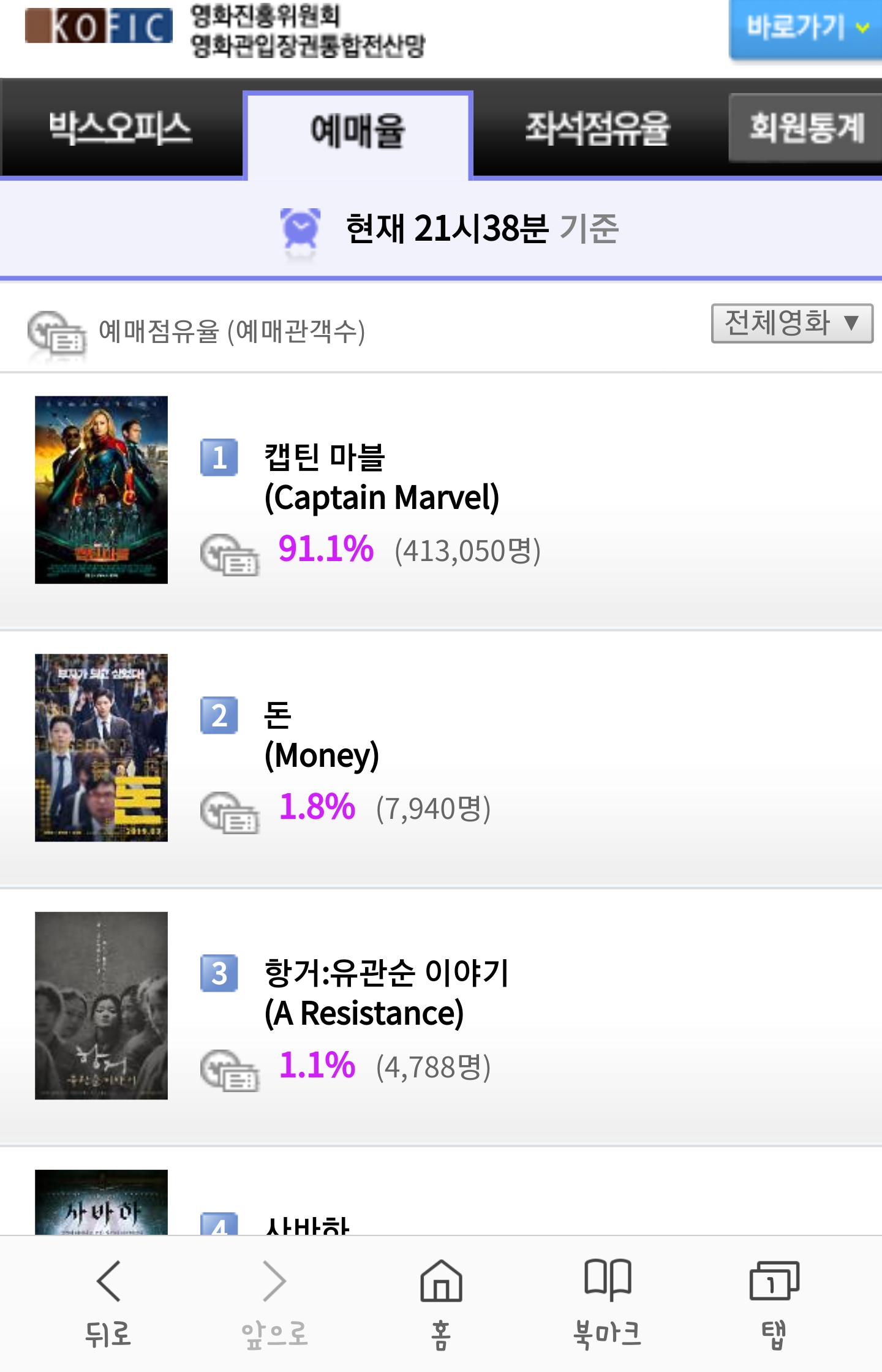This screenshot has width=882, height=1372.
Task: Open the 항거:유관순 이야기 title link
Action: [x=386, y=993]
